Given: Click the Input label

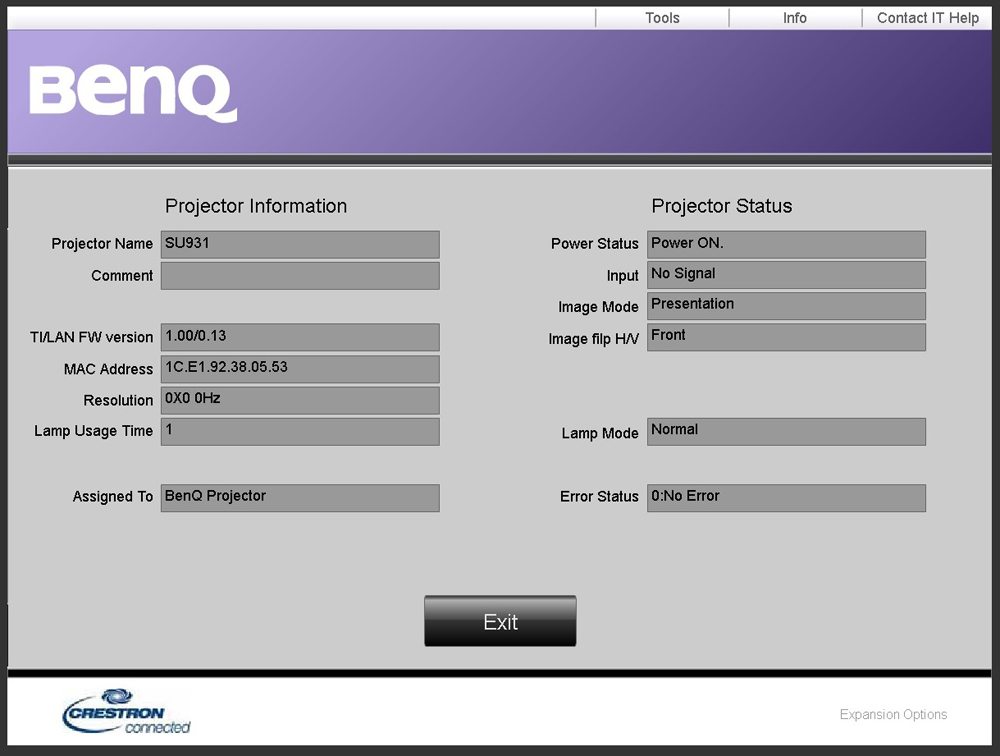Looking at the screenshot, I should [622, 276].
